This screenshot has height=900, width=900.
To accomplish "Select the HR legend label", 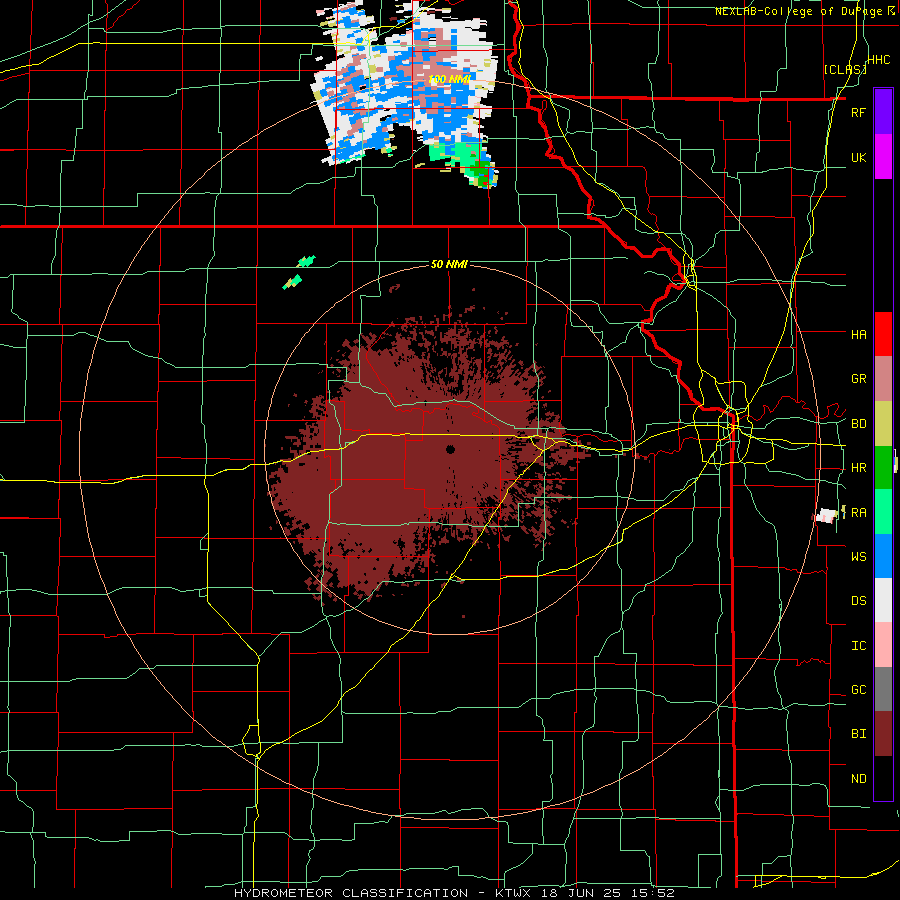I will coord(858,468).
